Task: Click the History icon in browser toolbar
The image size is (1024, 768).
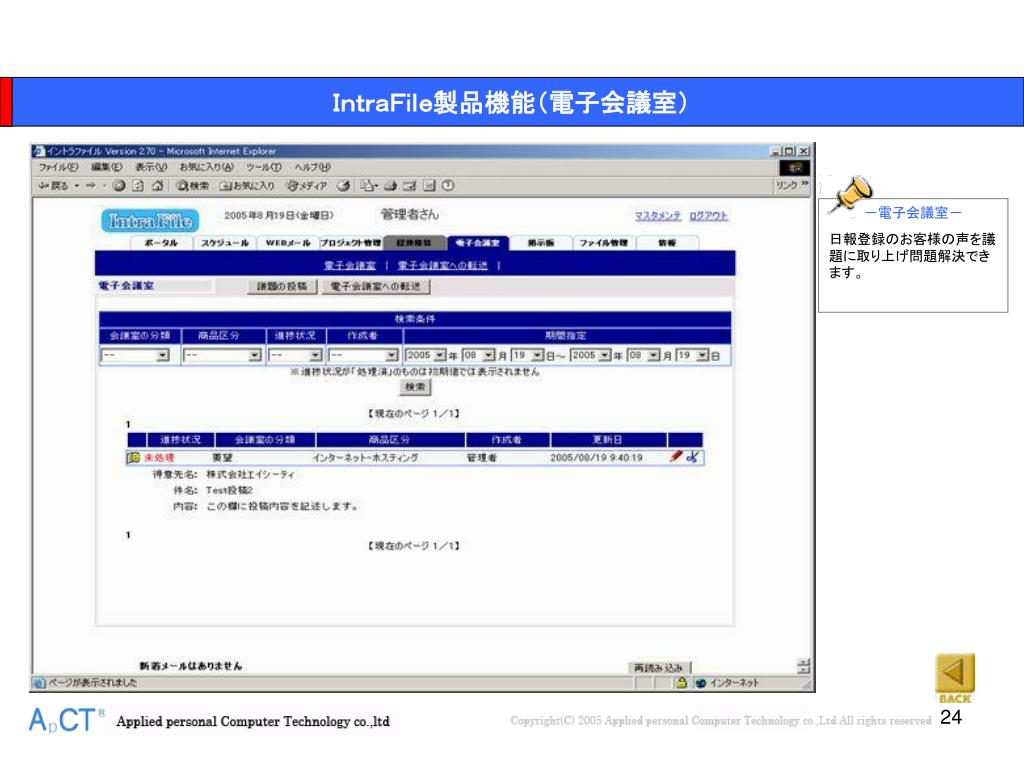Action: pyautogui.click(x=344, y=185)
